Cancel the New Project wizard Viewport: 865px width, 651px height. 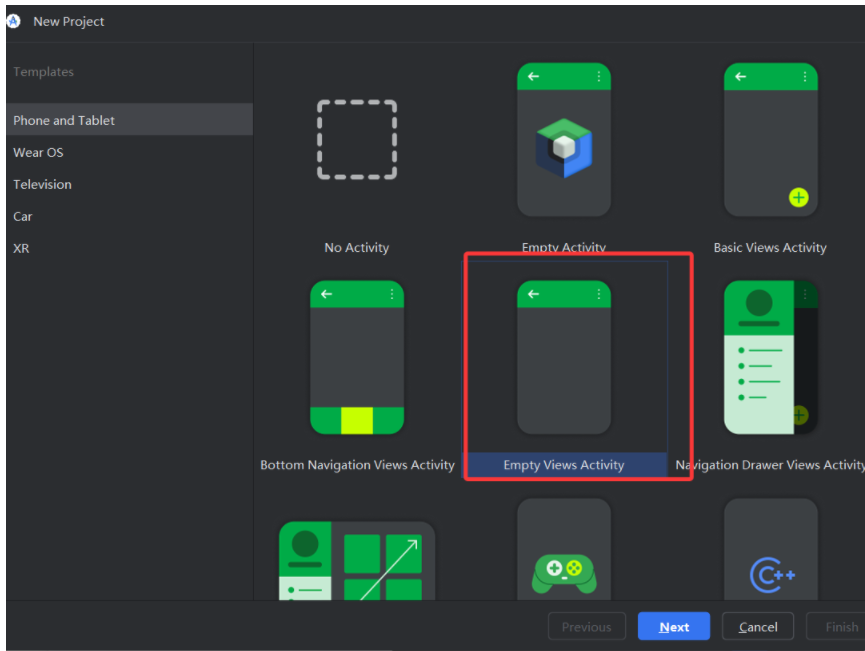tap(757, 626)
